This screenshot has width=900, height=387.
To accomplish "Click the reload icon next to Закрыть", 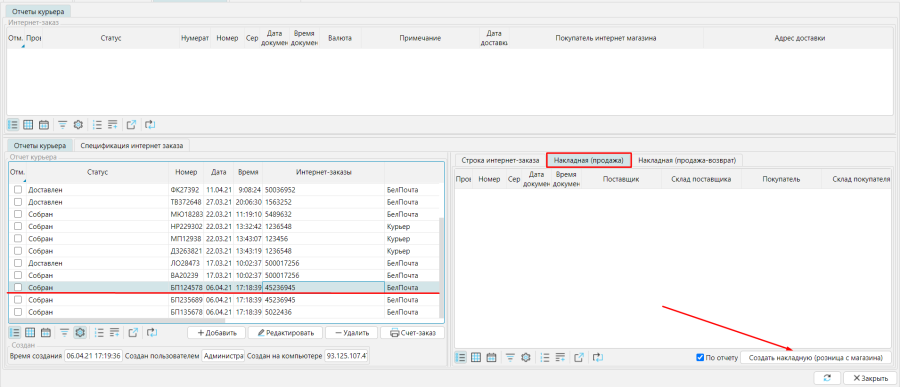I will point(827,378).
